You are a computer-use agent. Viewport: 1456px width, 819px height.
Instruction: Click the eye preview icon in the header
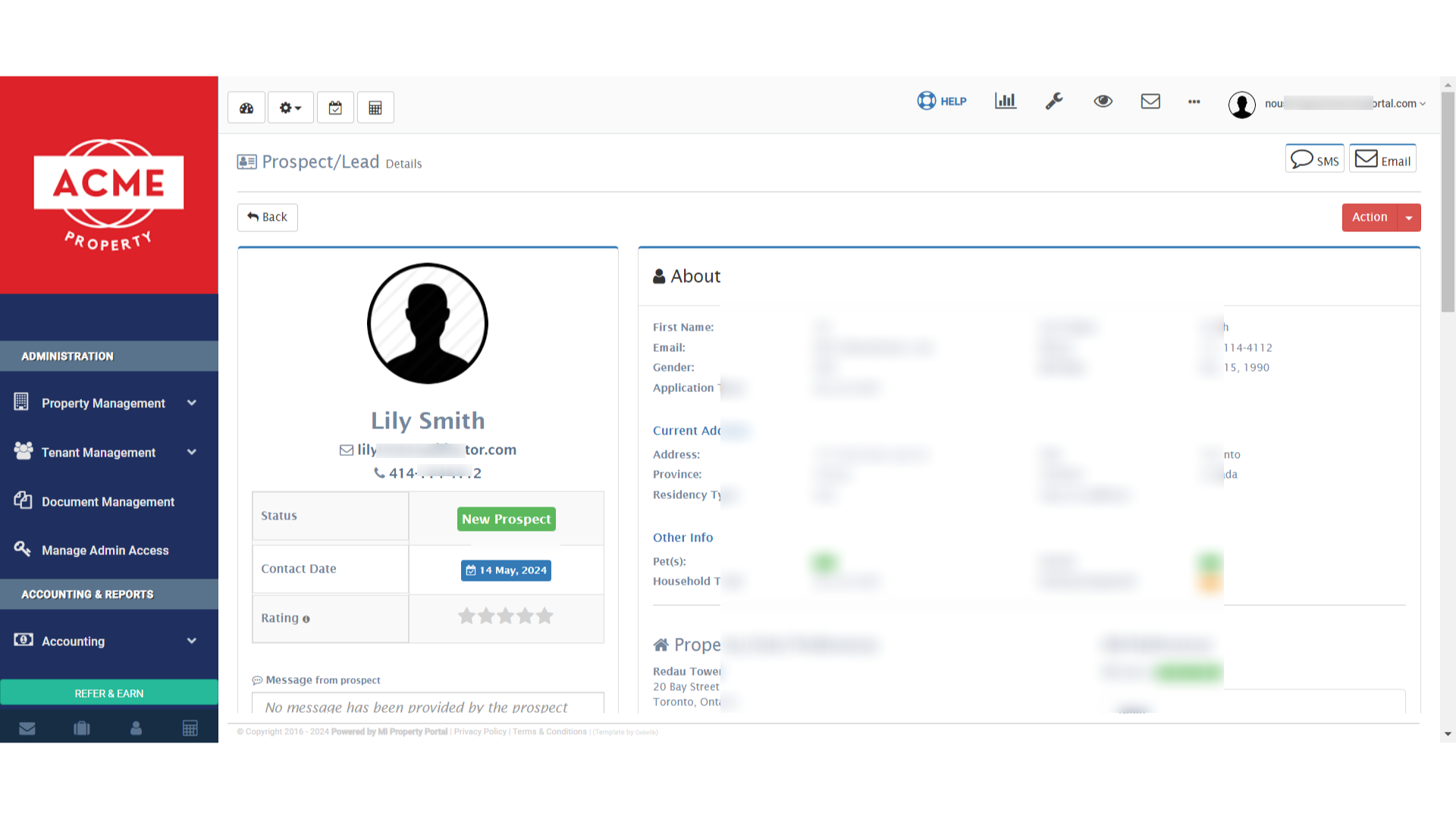tap(1103, 101)
